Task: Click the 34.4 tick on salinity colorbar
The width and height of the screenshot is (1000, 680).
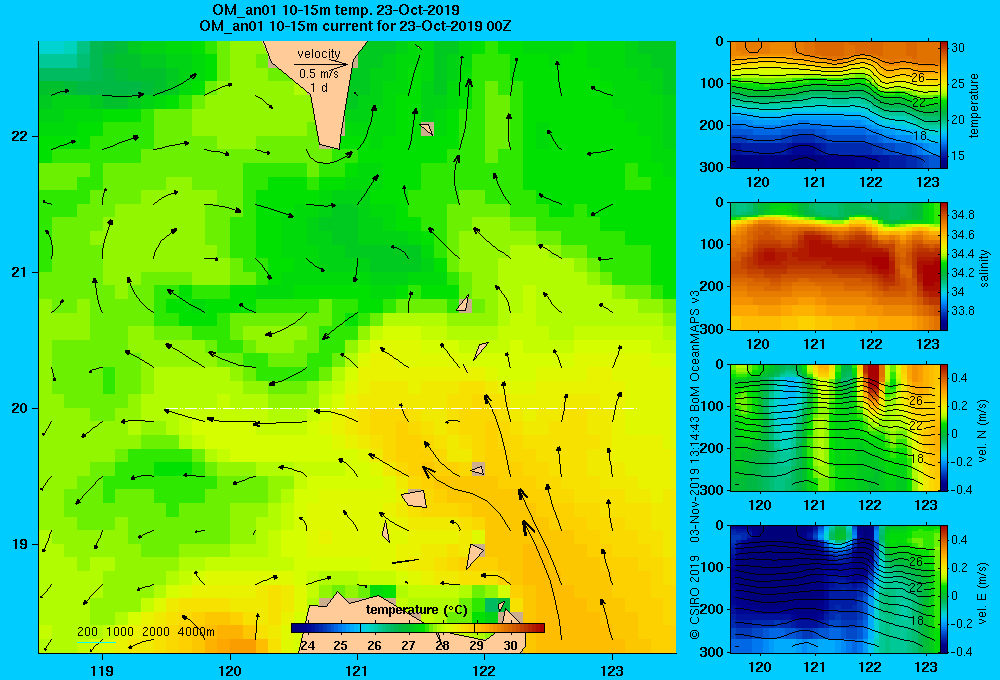Action: click(x=962, y=254)
